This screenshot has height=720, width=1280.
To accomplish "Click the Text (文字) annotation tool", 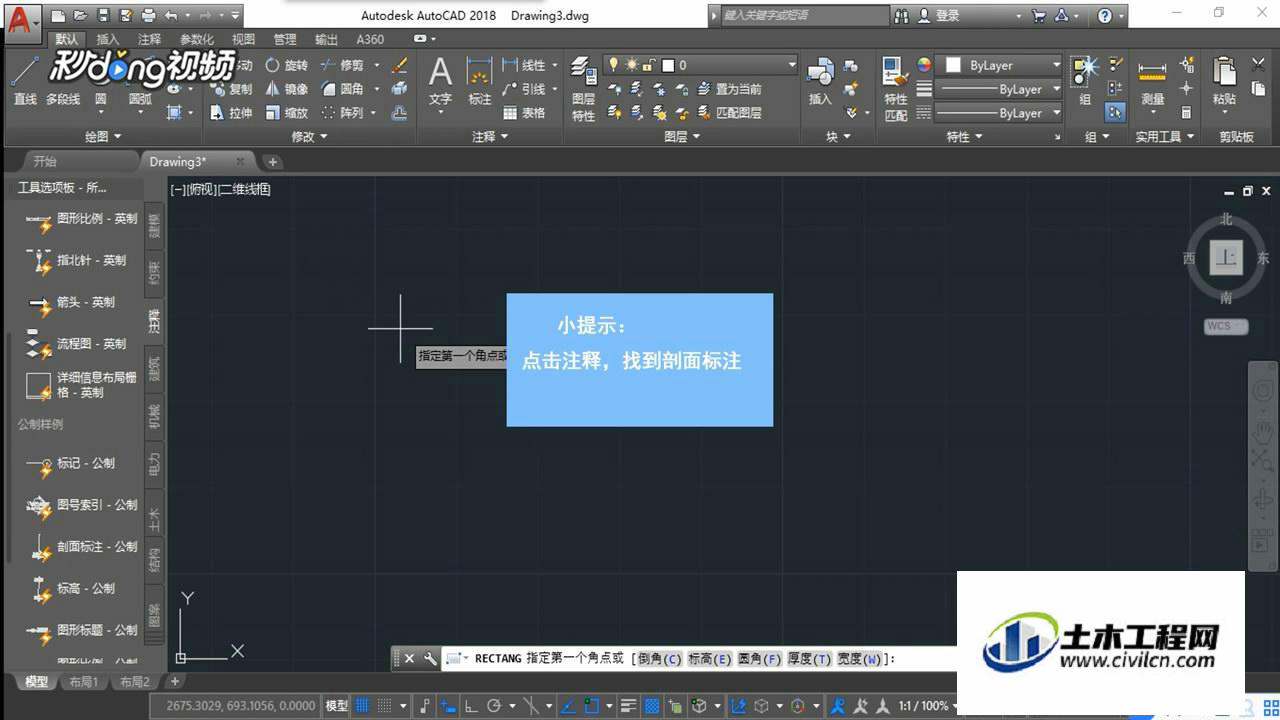I will click(x=440, y=80).
